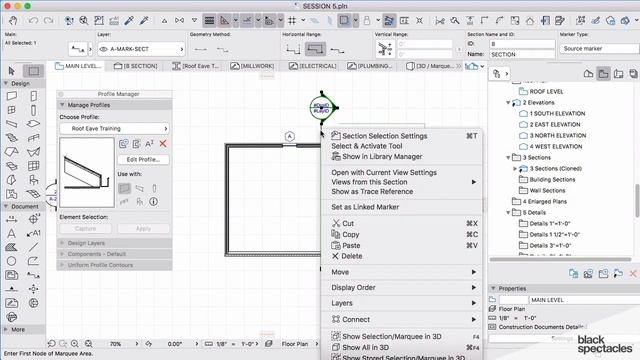Expand the Design Layers section

[62, 243]
